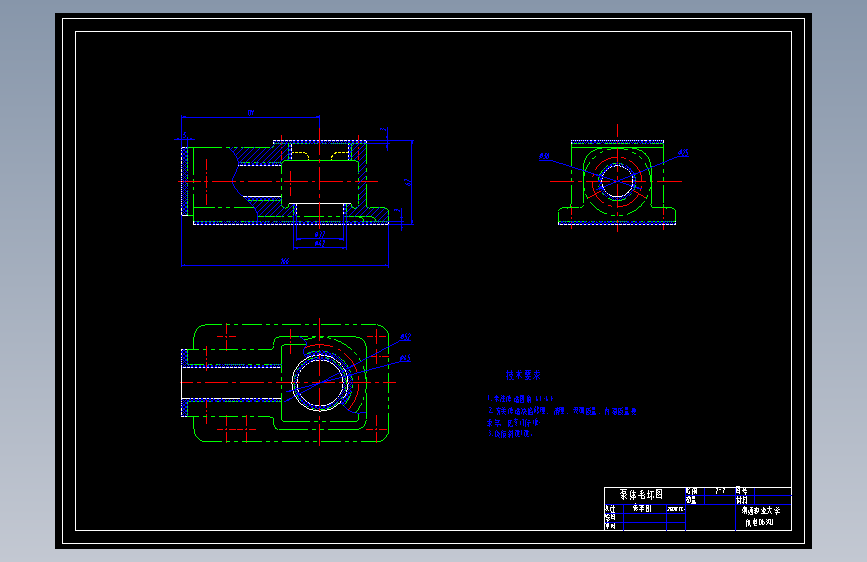This screenshot has height=562, width=867.
Task: Select the left diameter label on right view
Action: (x=545, y=157)
